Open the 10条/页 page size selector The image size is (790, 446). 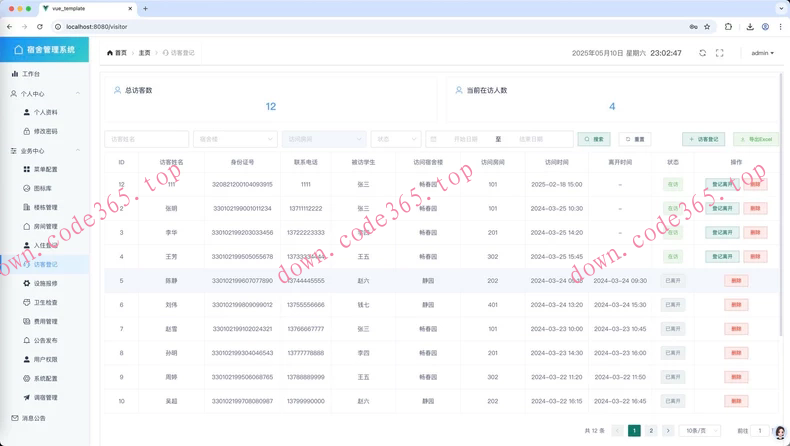click(x=699, y=431)
